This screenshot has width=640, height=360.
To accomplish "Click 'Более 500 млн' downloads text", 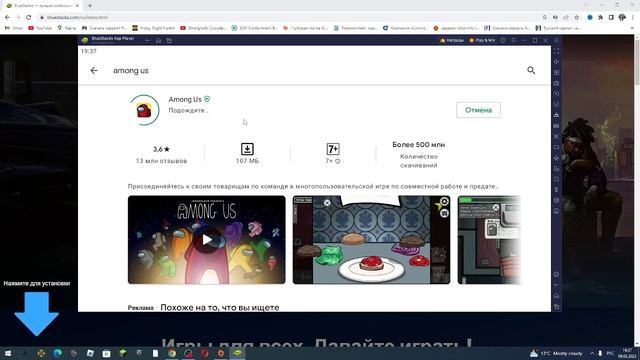I will 419,144.
